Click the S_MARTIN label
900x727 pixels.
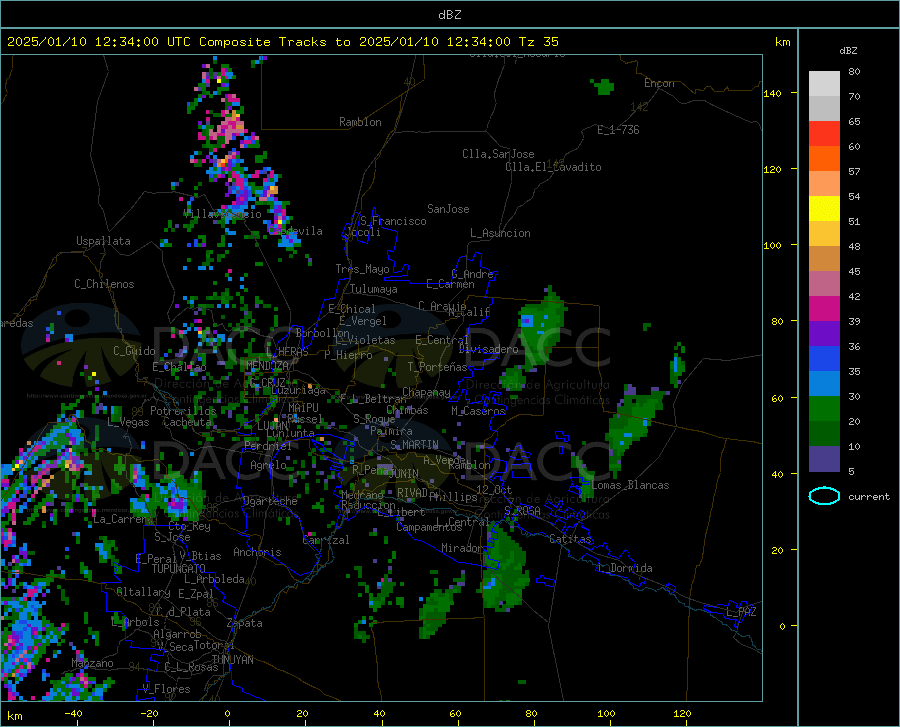[414, 445]
